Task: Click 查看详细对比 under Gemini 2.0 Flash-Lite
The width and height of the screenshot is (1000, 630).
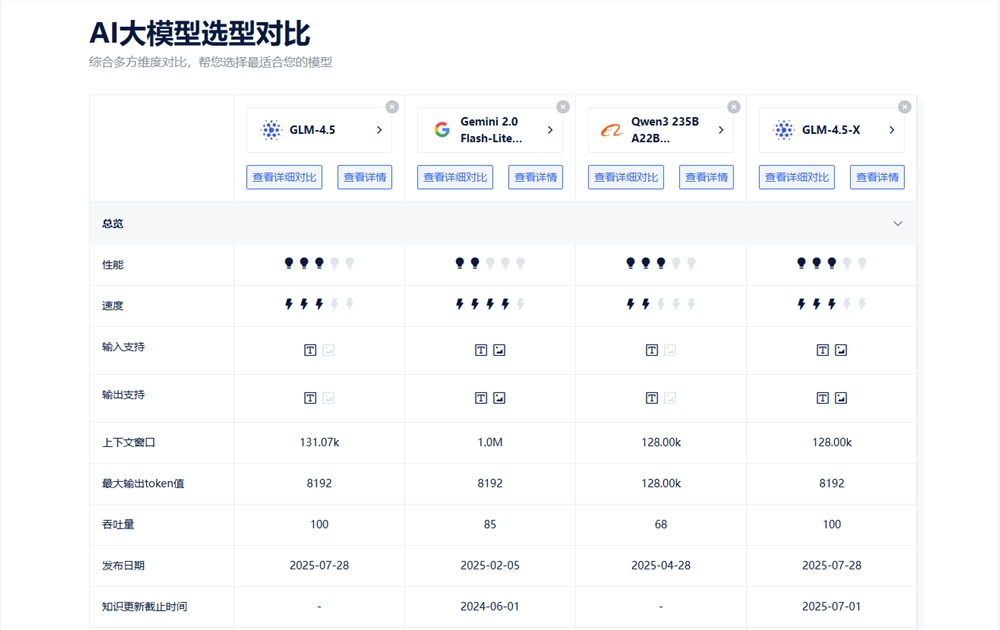Action: click(x=455, y=177)
